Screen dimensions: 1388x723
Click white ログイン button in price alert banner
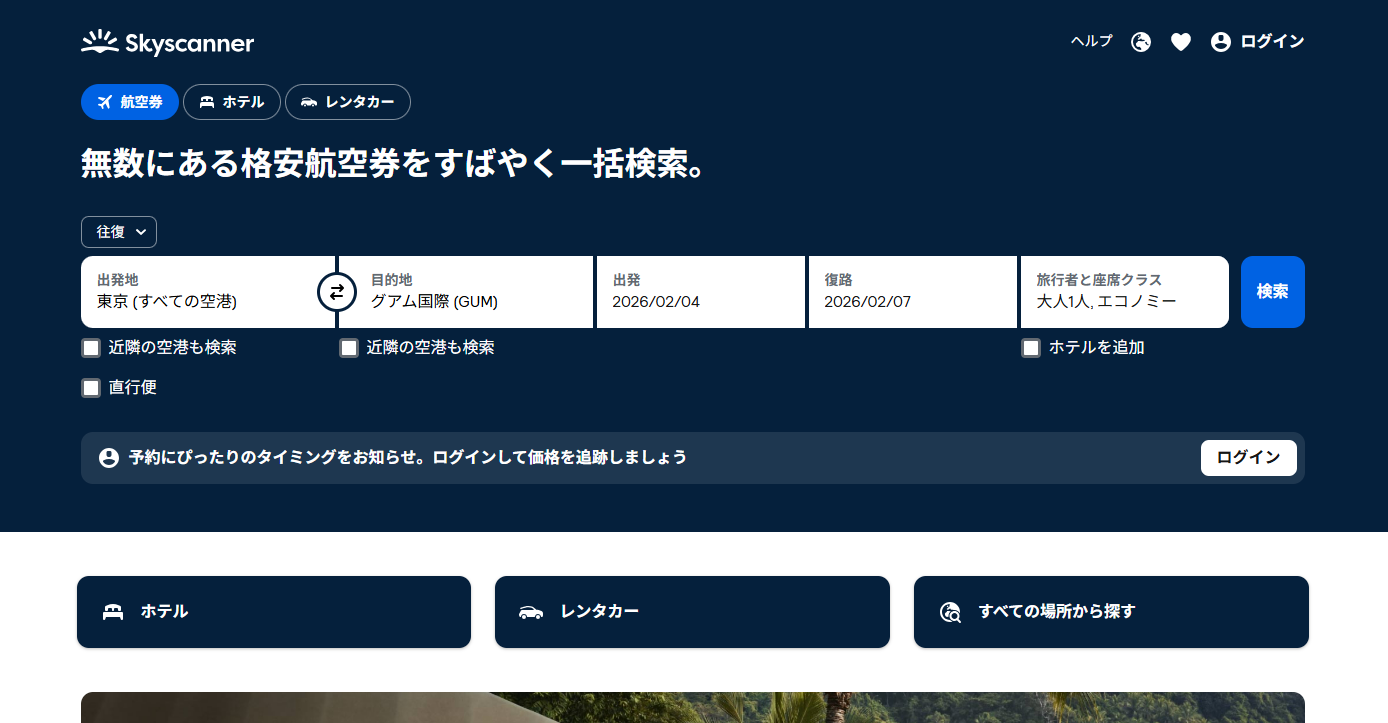pos(1248,458)
